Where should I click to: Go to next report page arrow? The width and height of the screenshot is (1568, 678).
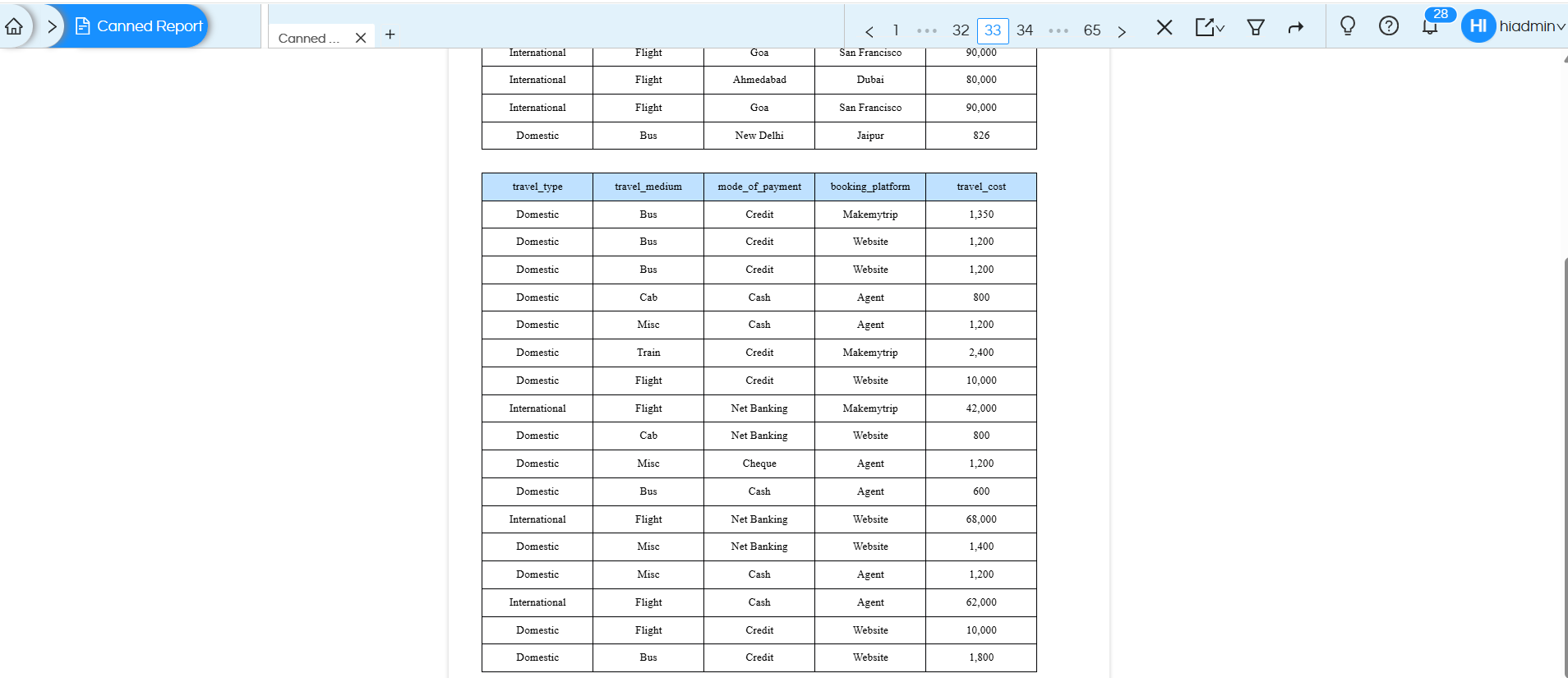pos(1122,31)
